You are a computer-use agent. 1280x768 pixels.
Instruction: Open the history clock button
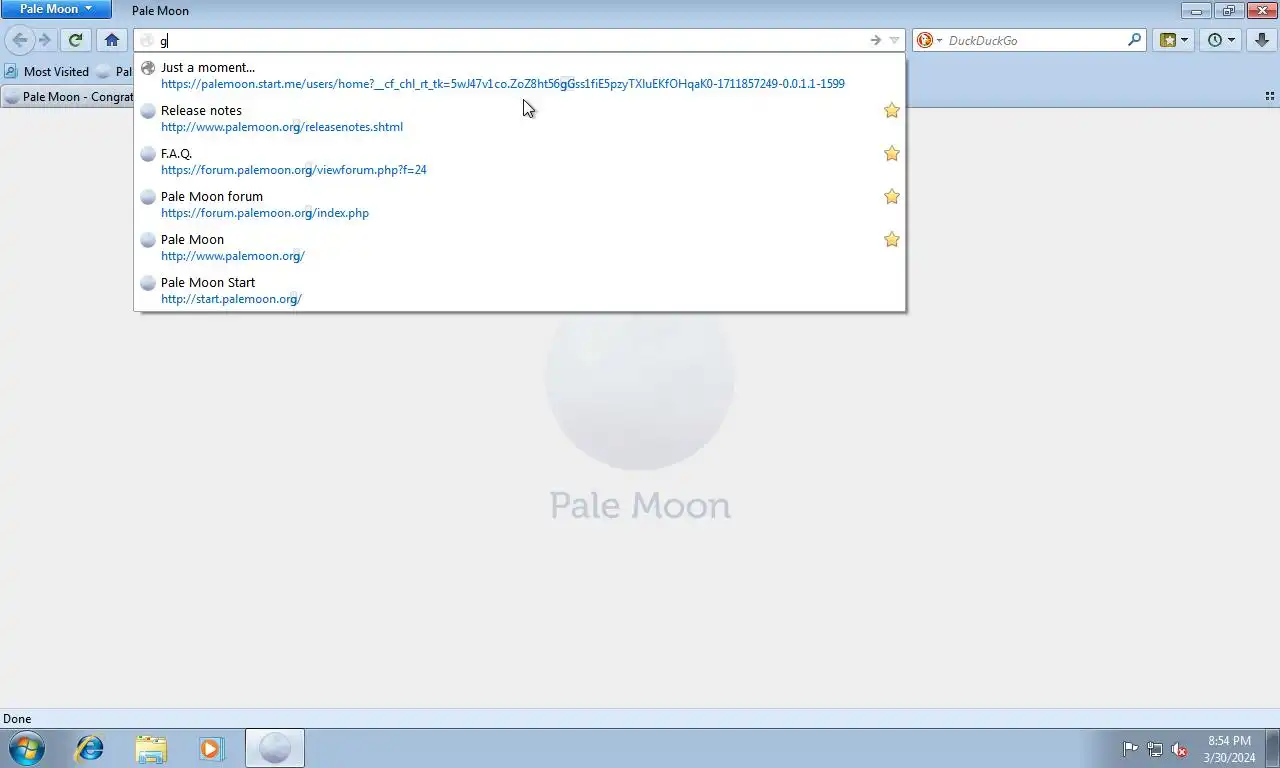(1215, 40)
